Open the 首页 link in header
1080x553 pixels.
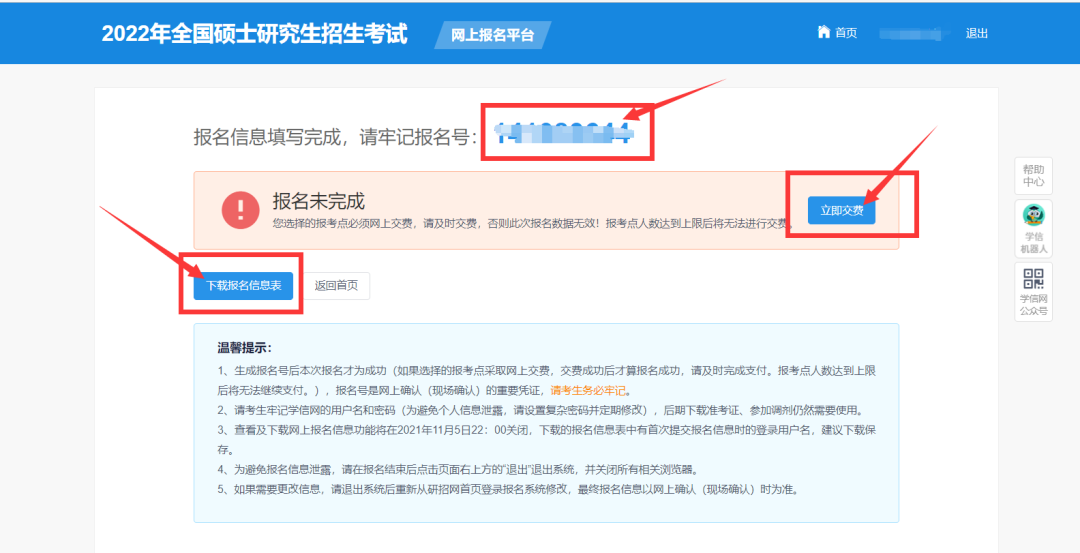click(x=846, y=33)
